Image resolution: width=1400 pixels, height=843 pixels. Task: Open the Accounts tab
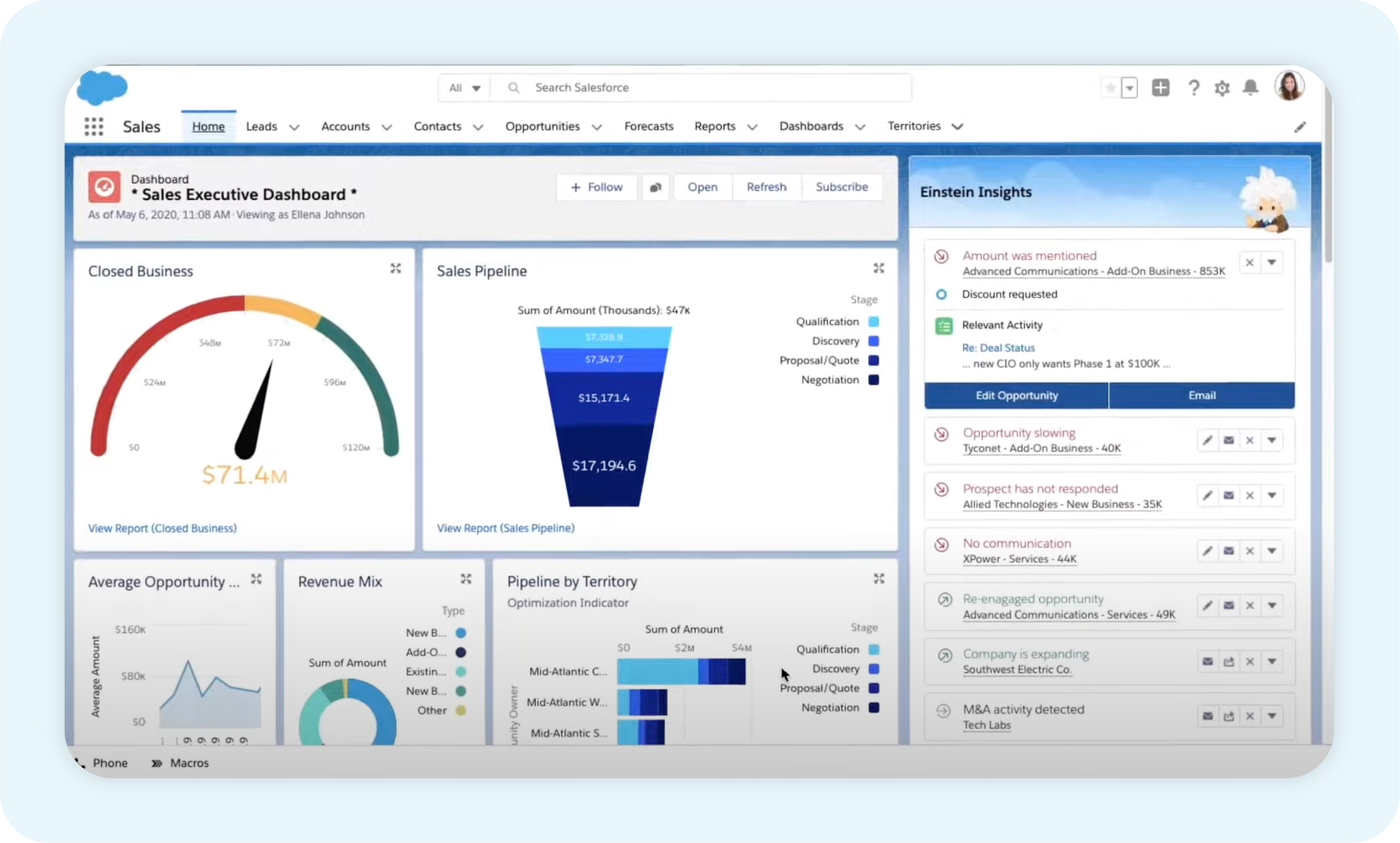pos(345,126)
